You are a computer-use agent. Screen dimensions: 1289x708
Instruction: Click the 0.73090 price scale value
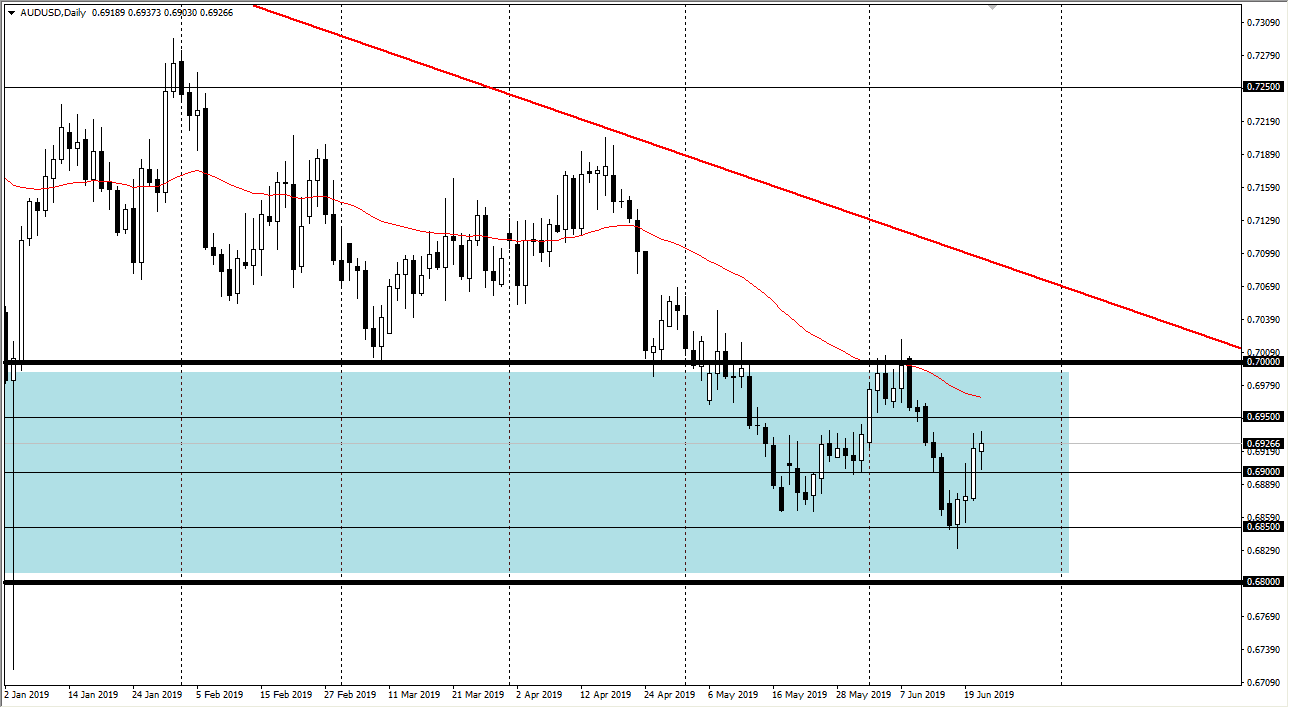[x=1266, y=22]
